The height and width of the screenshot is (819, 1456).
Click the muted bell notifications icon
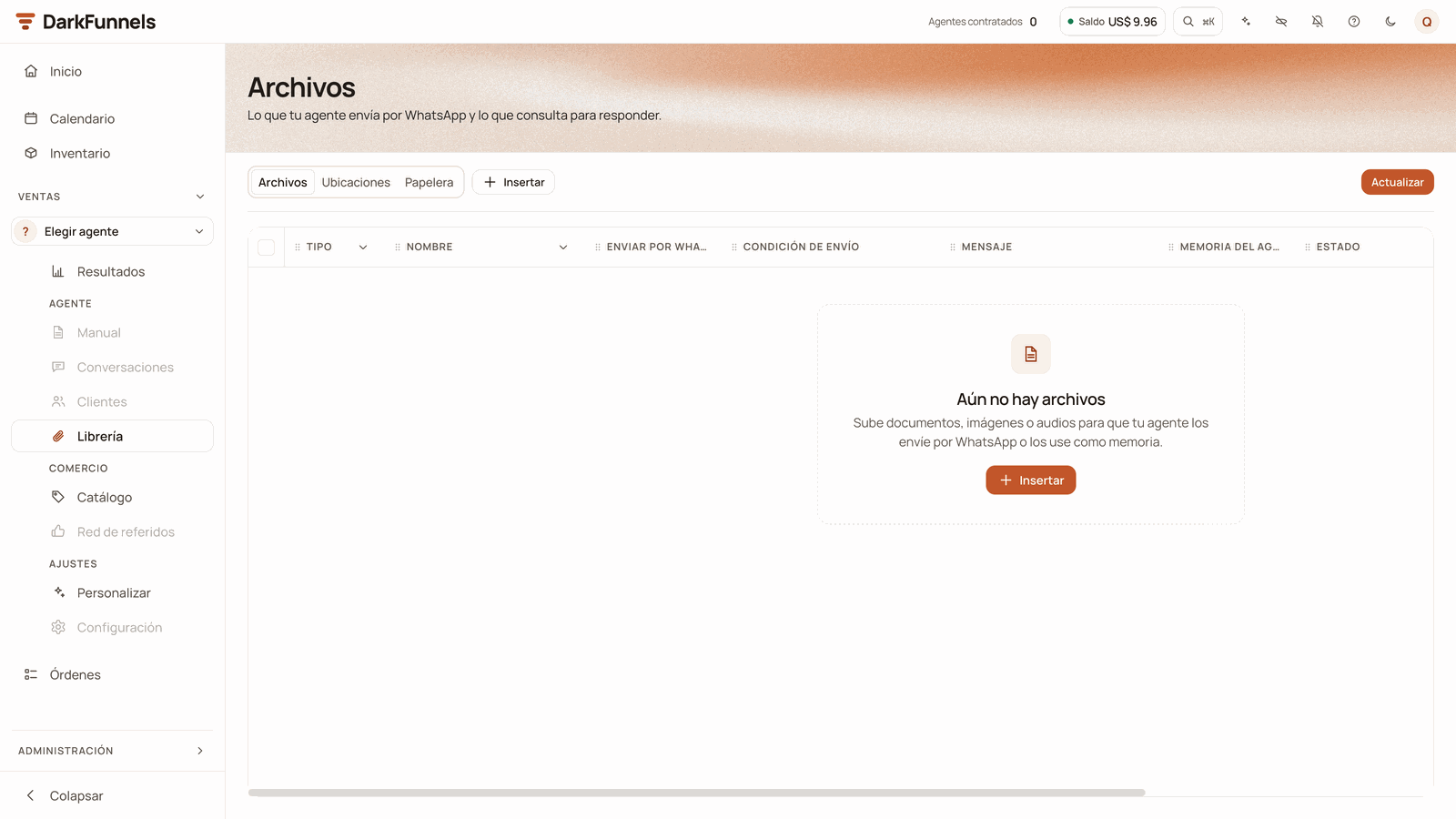[1318, 22]
